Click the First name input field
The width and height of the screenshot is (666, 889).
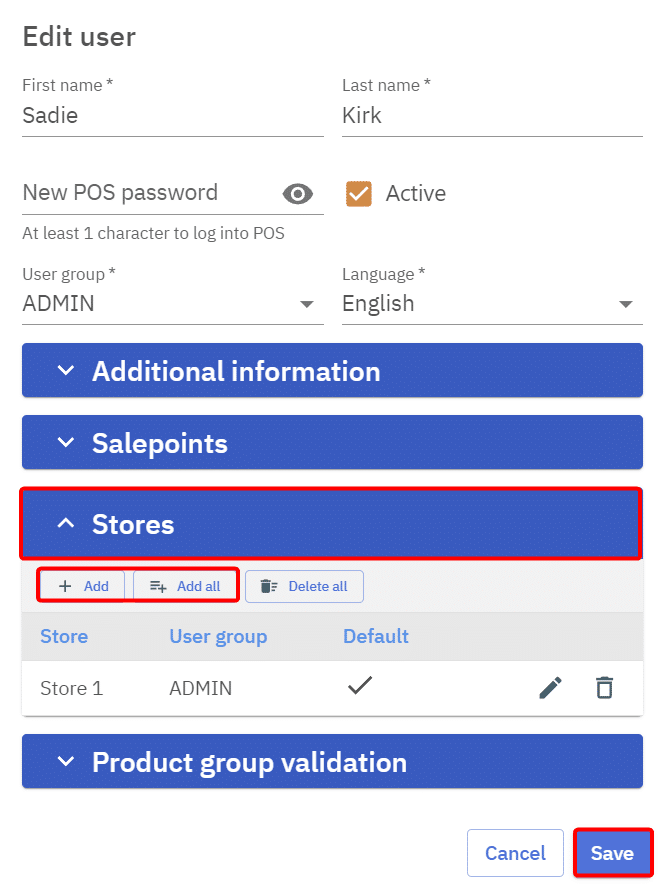pyautogui.click(x=172, y=116)
